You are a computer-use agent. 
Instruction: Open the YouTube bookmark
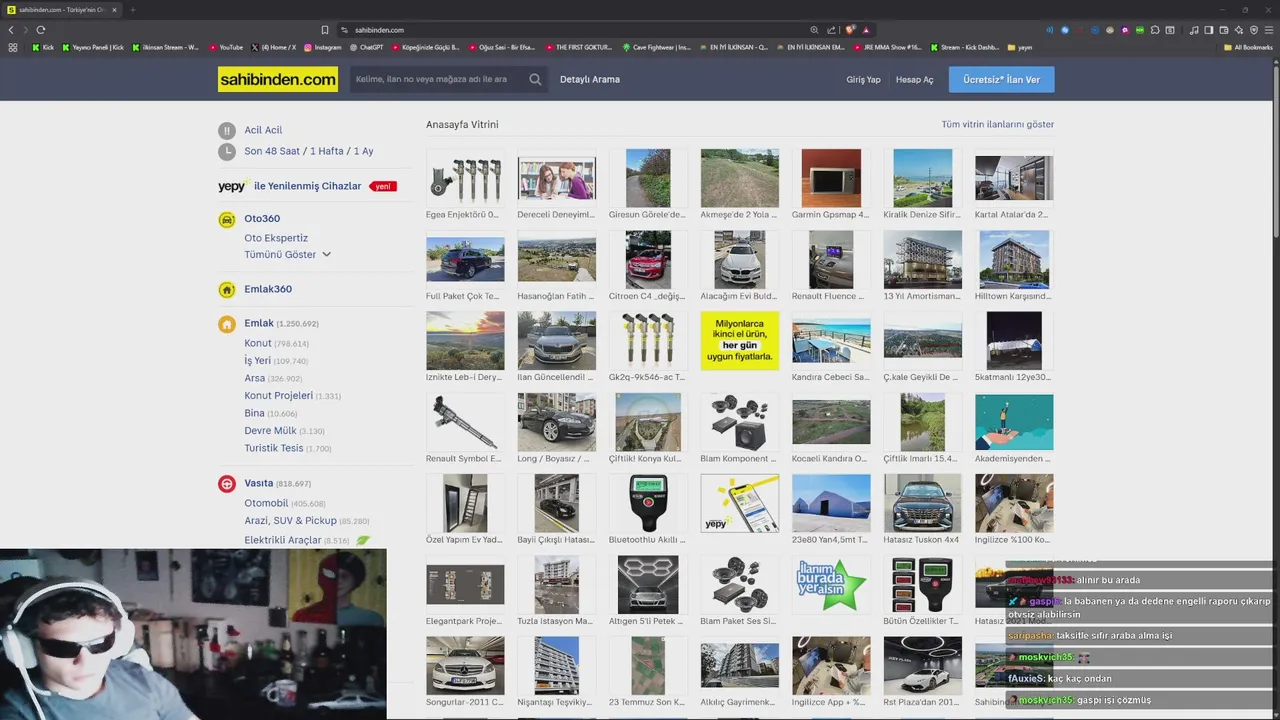click(225, 47)
